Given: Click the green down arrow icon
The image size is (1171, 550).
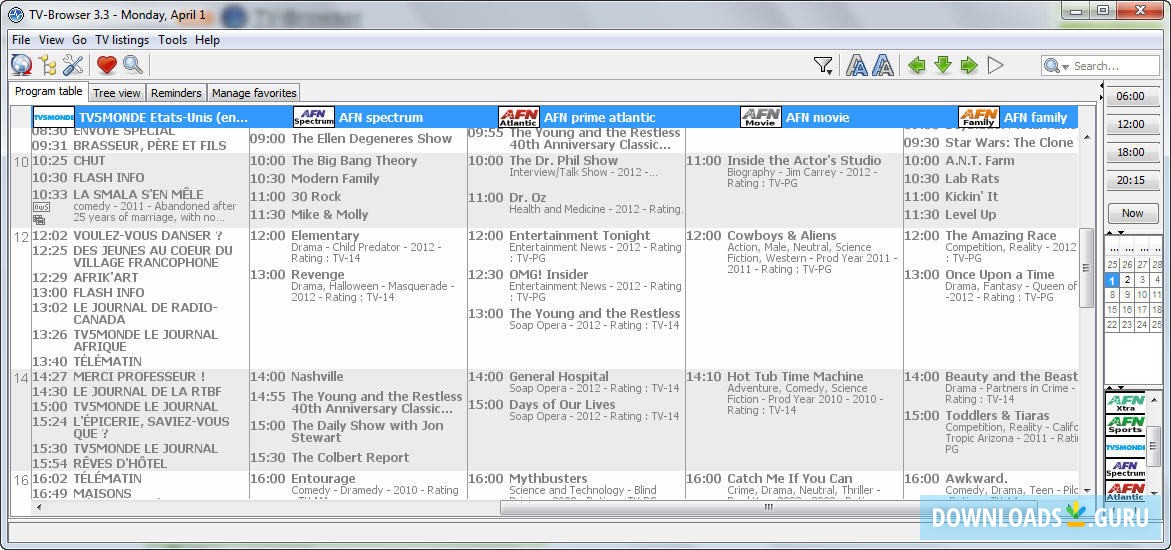Looking at the screenshot, I should tap(943, 66).
